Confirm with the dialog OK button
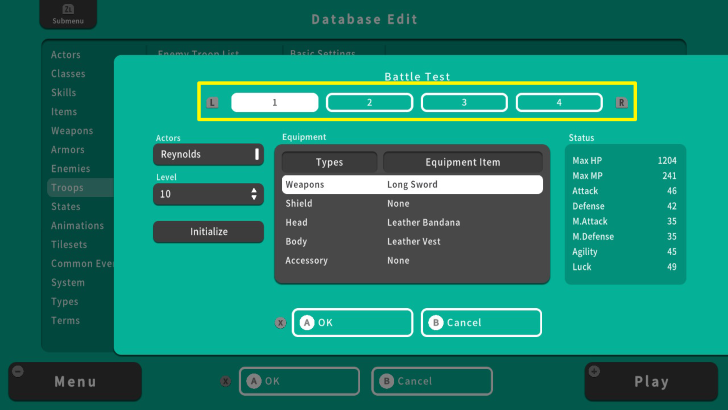 352,323
